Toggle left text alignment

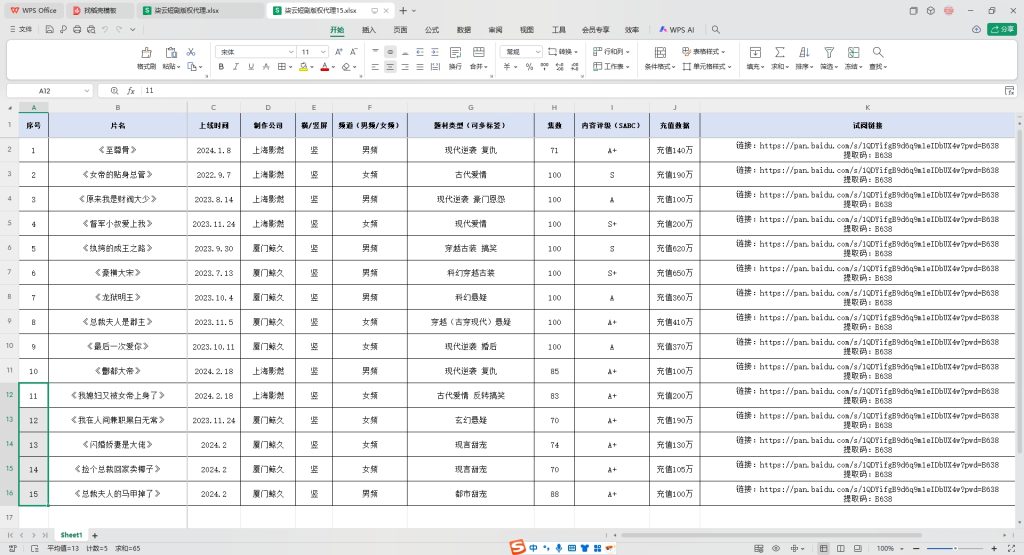pos(375,67)
